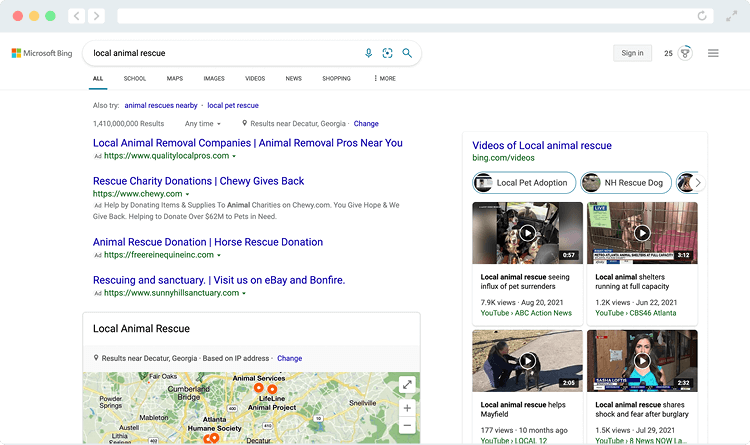750x445 pixels.
Task: Switch to the IMAGES tab
Action: coord(214,78)
